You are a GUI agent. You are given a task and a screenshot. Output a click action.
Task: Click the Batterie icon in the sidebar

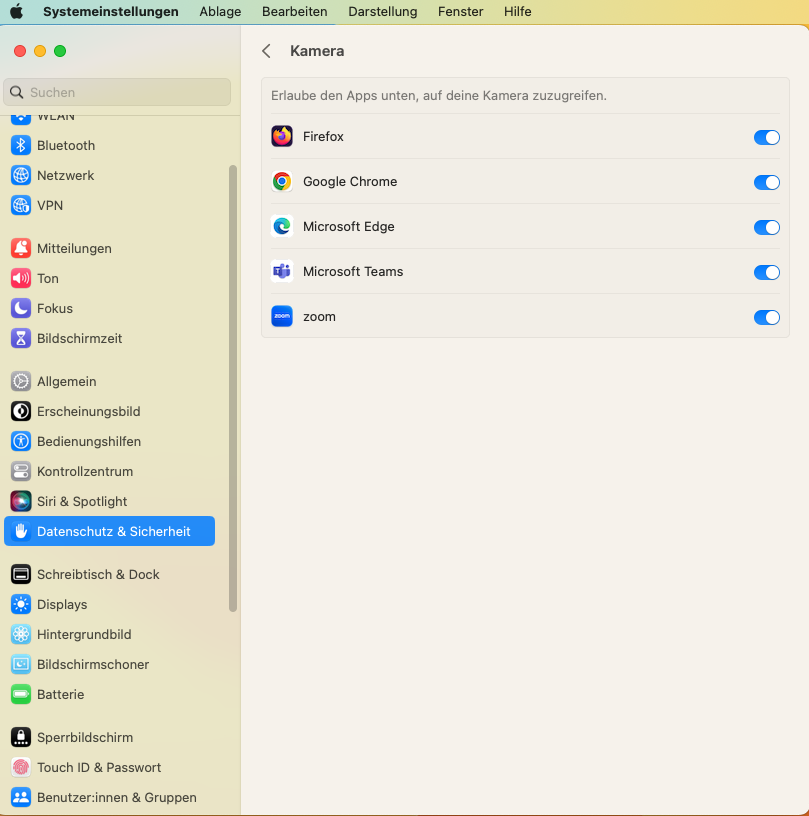coord(21,694)
